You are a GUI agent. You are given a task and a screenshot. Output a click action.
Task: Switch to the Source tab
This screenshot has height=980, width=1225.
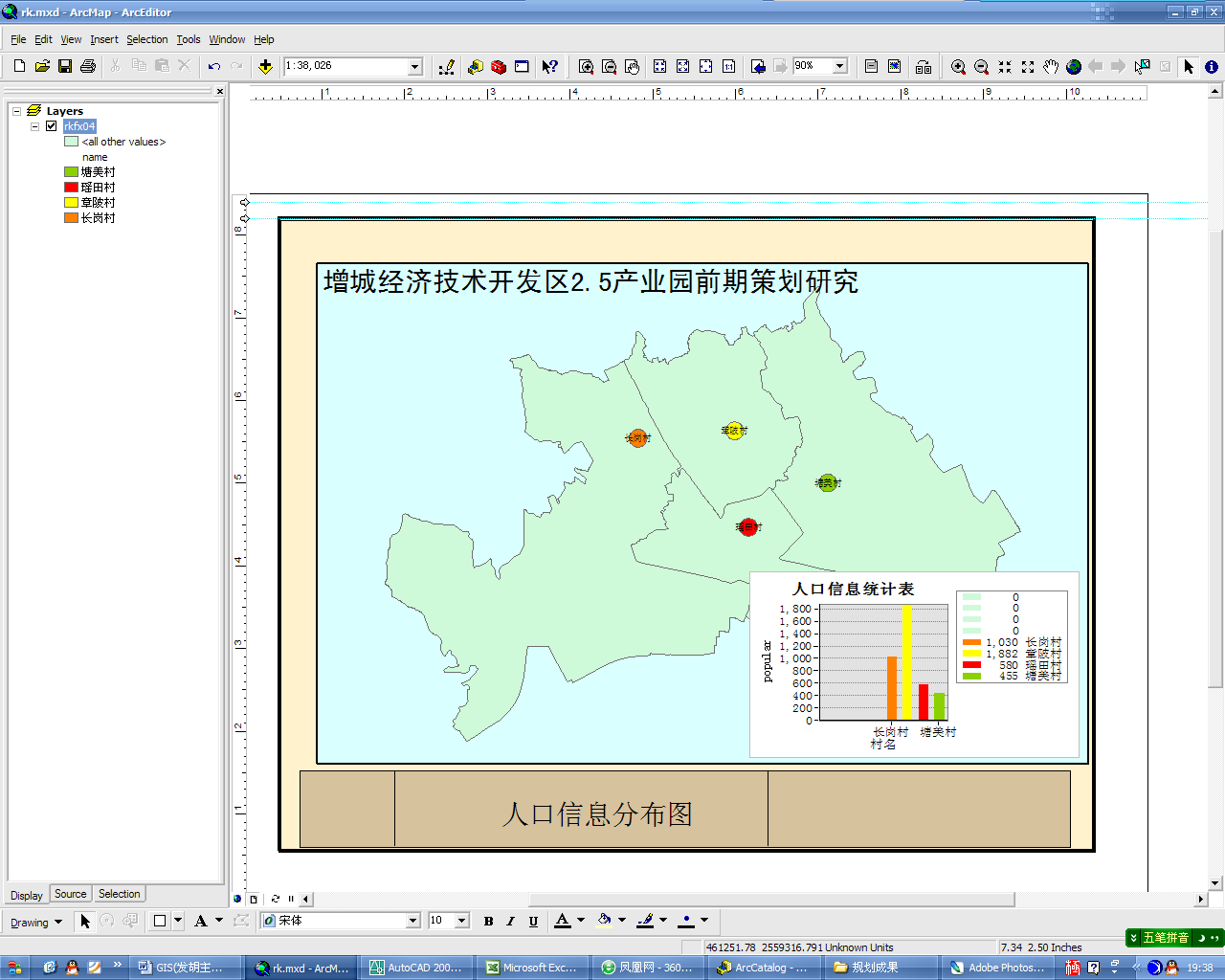[70, 894]
